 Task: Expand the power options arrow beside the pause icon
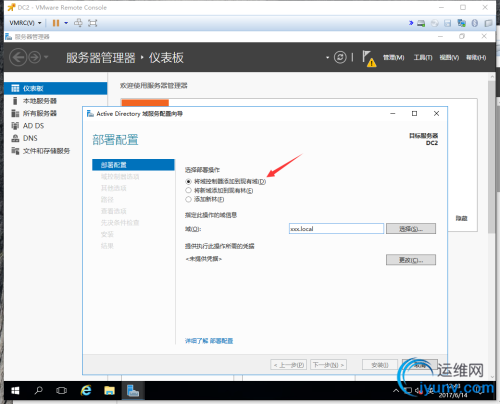pyautogui.click(x=66, y=23)
